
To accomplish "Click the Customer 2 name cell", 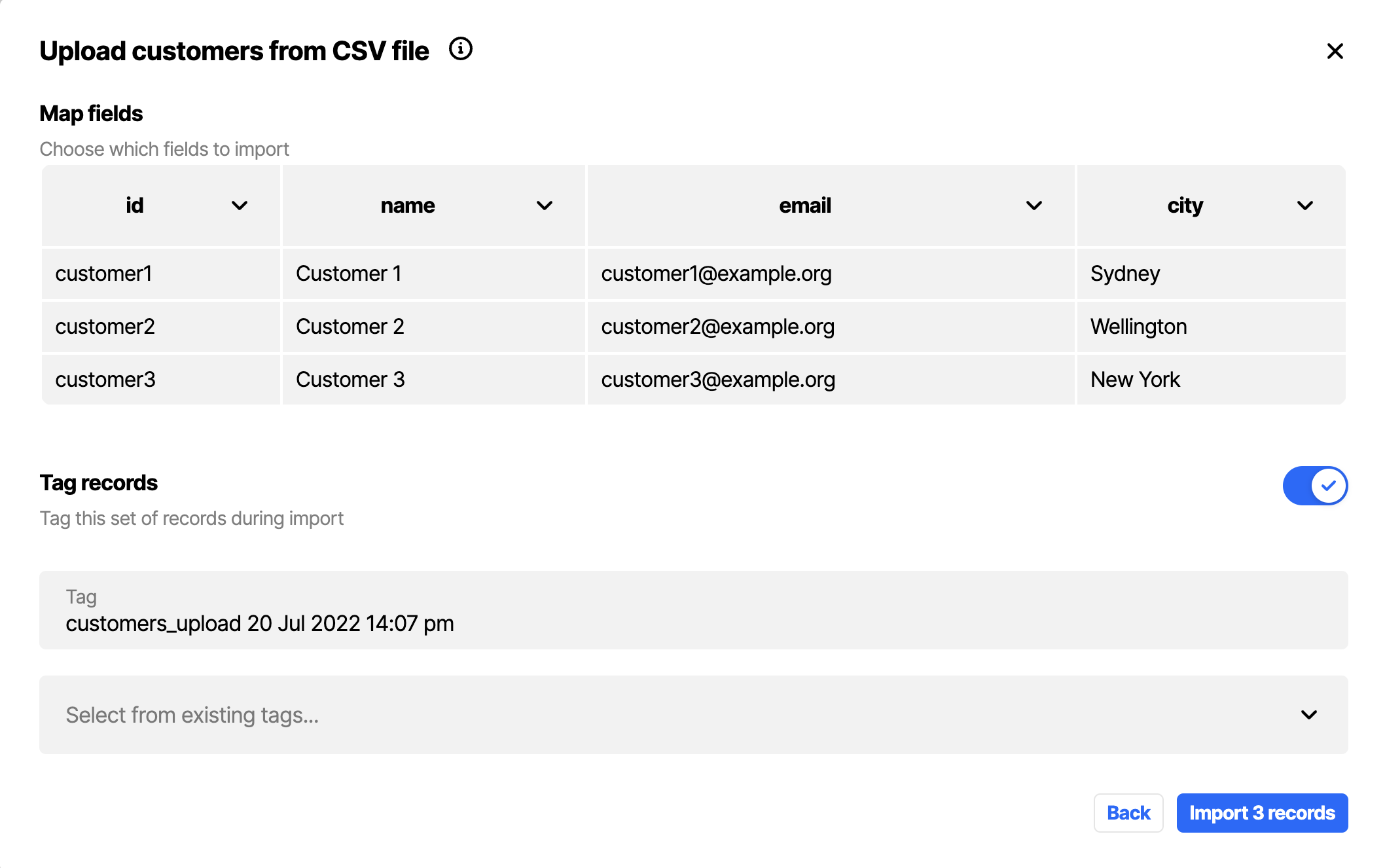I will [x=433, y=327].
